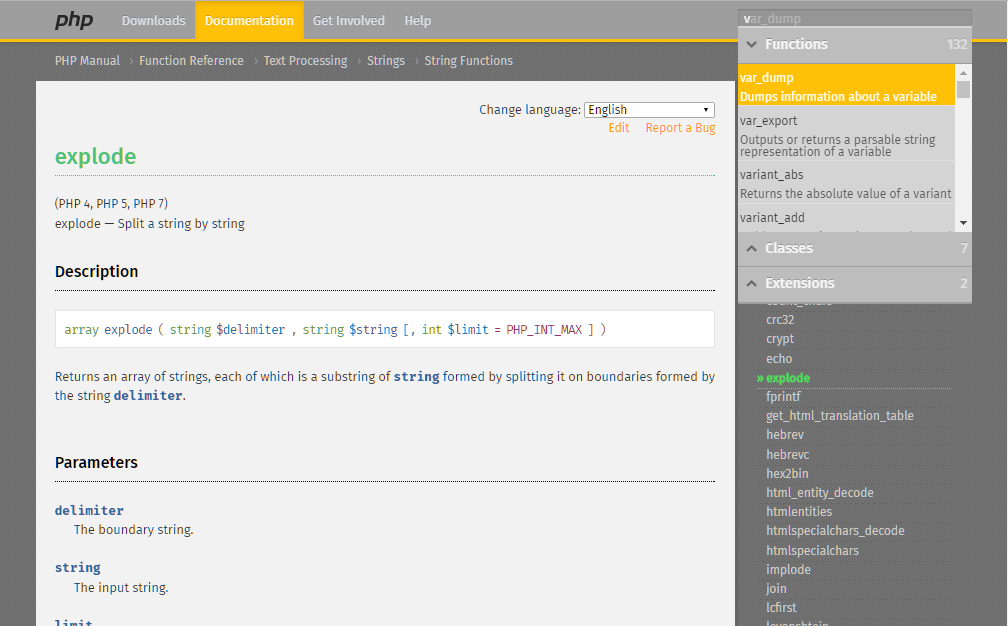The image size is (1008, 626).
Task: Expand the Classes results chevron
Action: [x=752, y=248]
